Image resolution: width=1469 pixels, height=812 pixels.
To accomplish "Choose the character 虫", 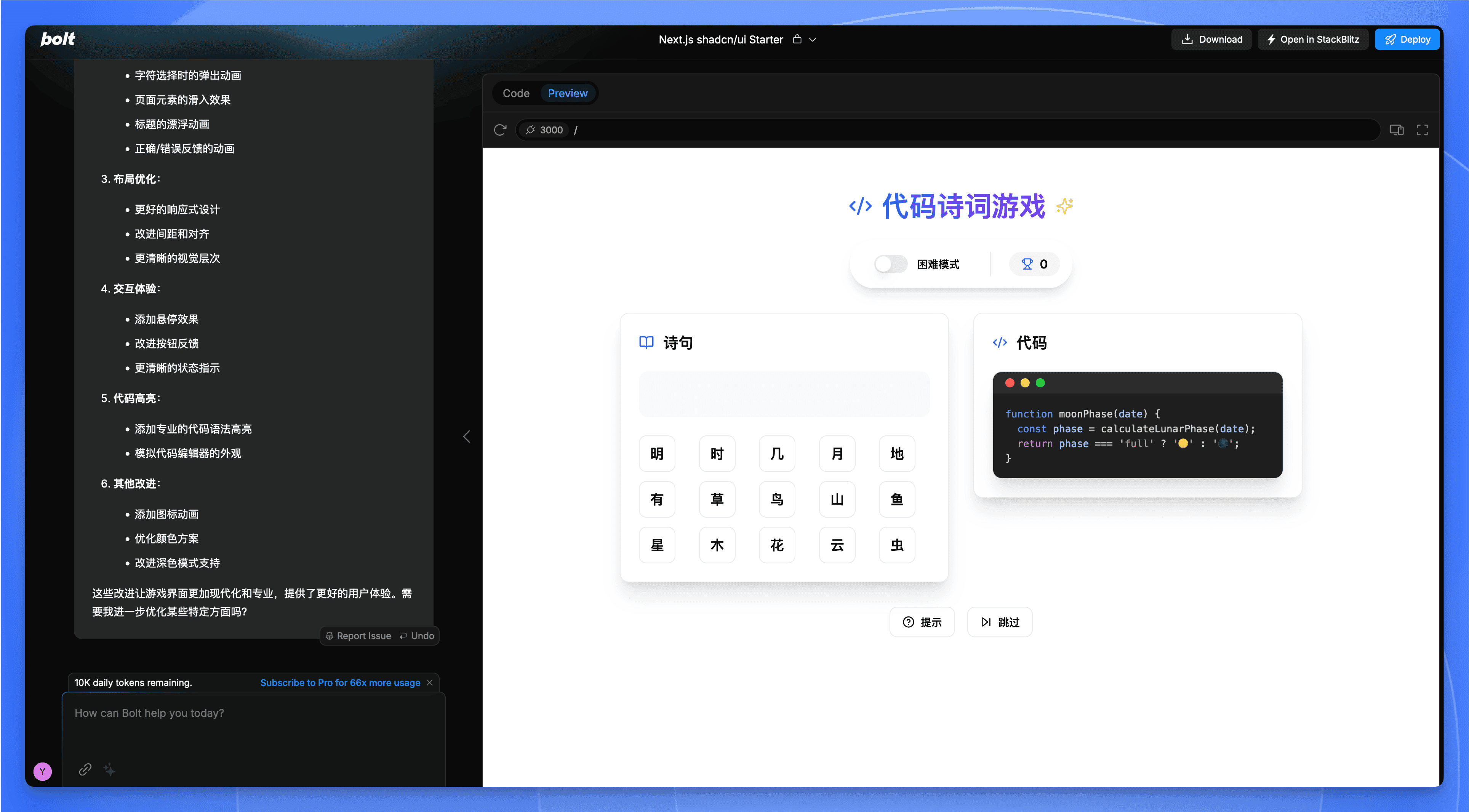I will pyautogui.click(x=897, y=545).
